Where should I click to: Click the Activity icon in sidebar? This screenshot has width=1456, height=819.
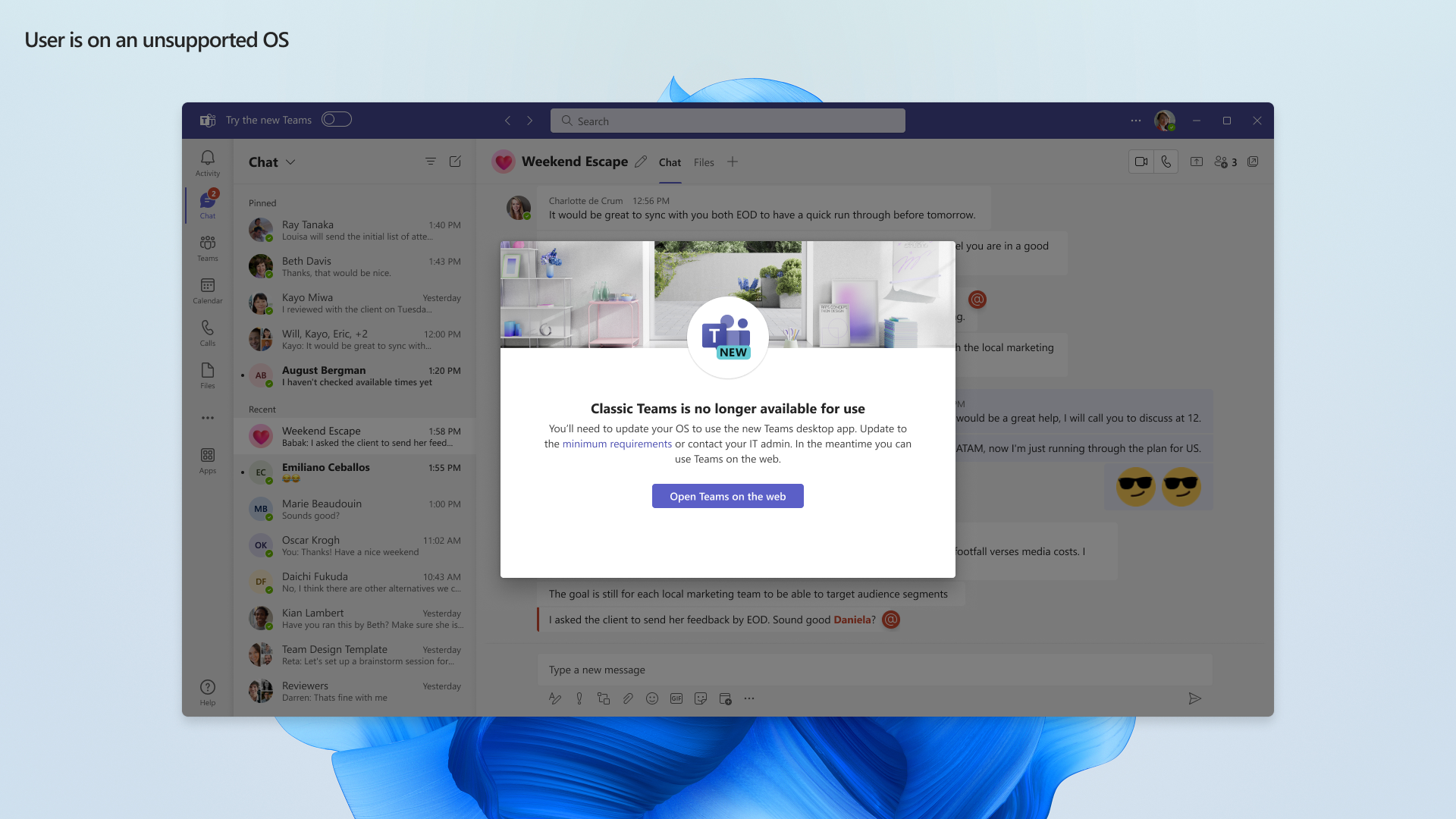(208, 162)
